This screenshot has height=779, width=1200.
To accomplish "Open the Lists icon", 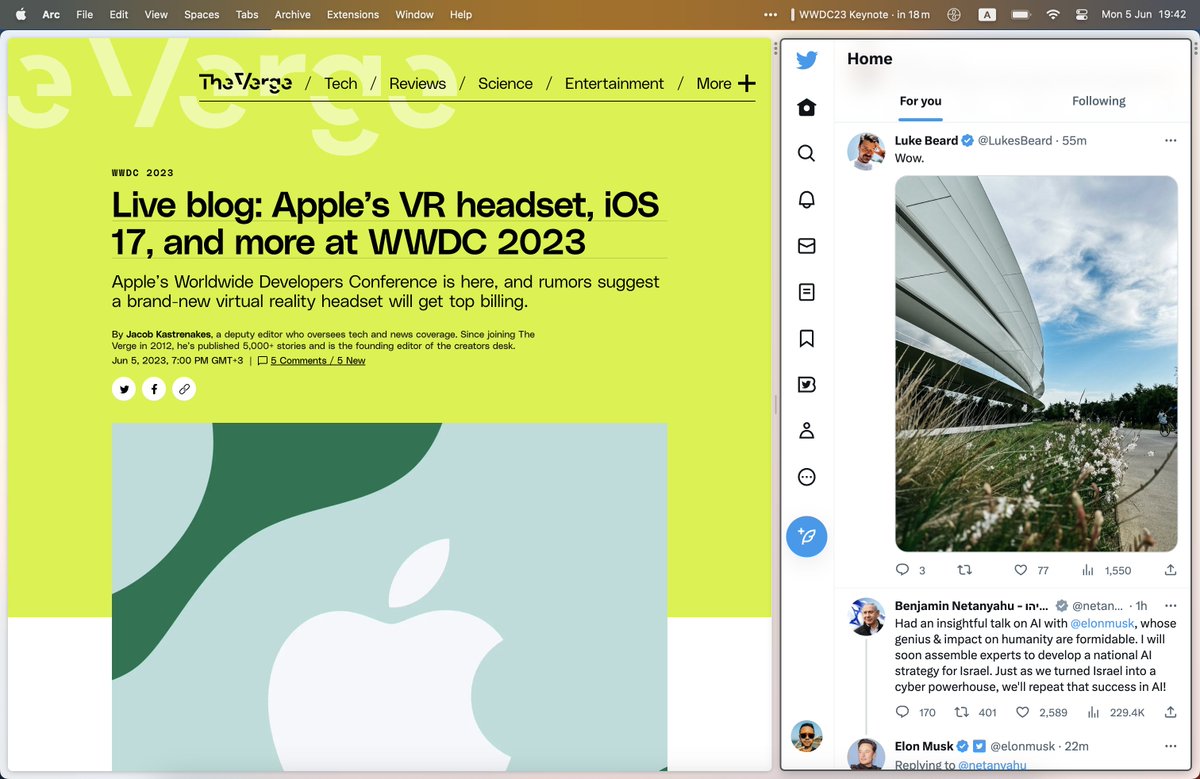I will (806, 291).
